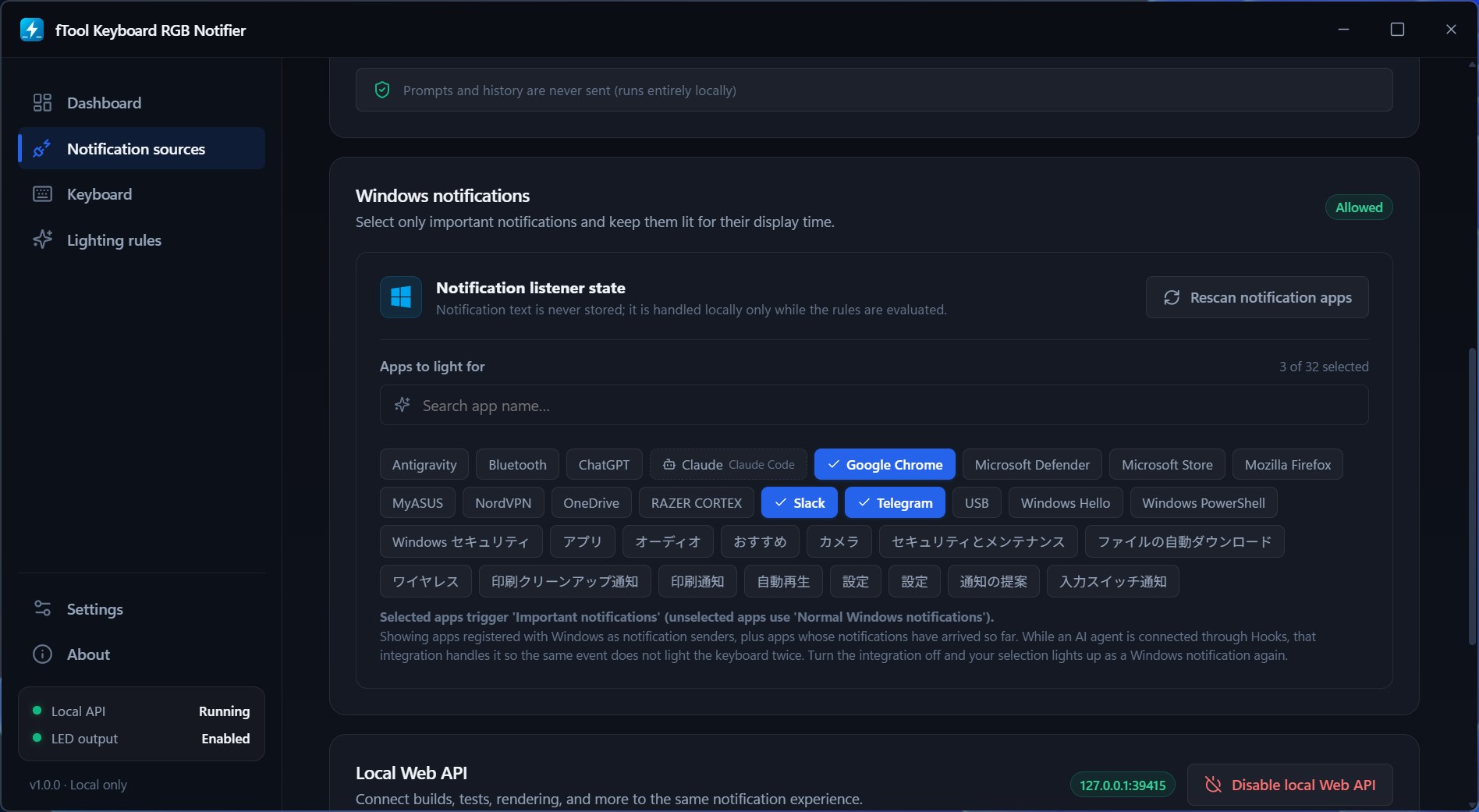This screenshot has height=812, width=1479.
Task: Select the MyASUS app chip
Action: pos(417,502)
